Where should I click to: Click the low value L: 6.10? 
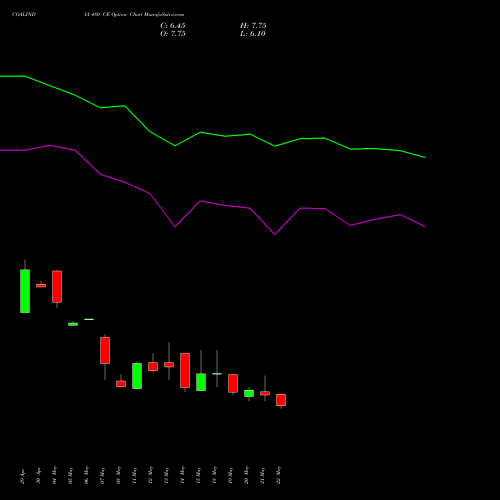253,34
